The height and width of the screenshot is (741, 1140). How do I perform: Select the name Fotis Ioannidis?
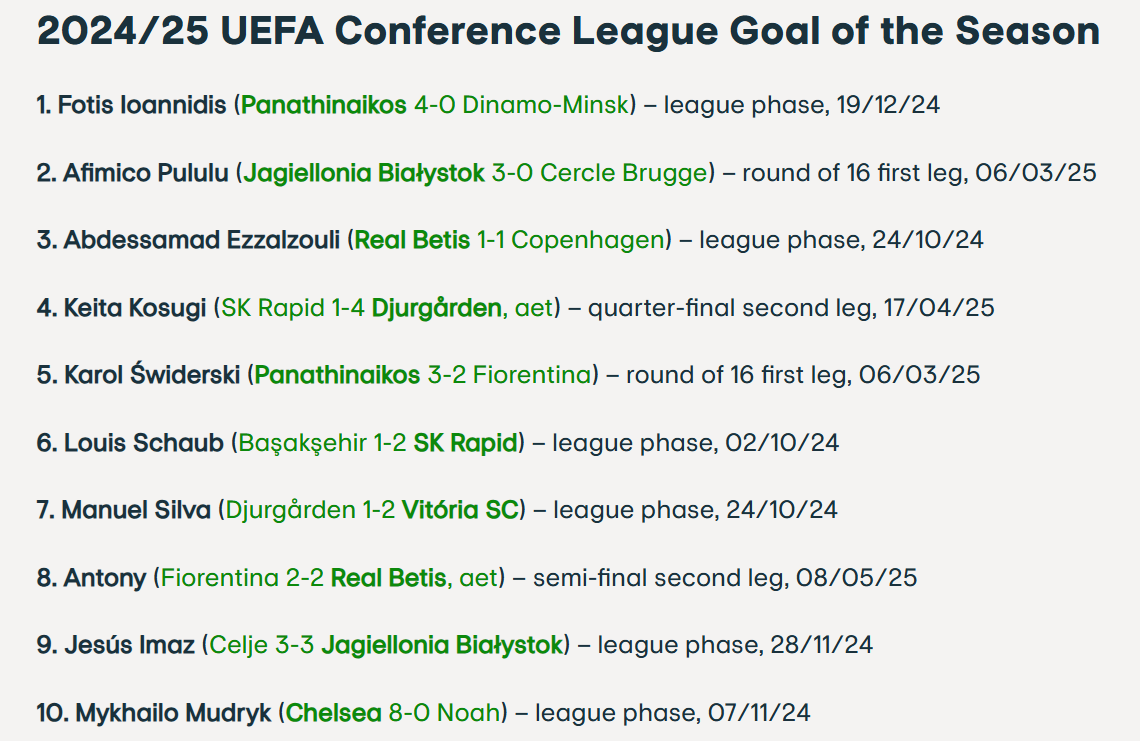click(x=142, y=105)
